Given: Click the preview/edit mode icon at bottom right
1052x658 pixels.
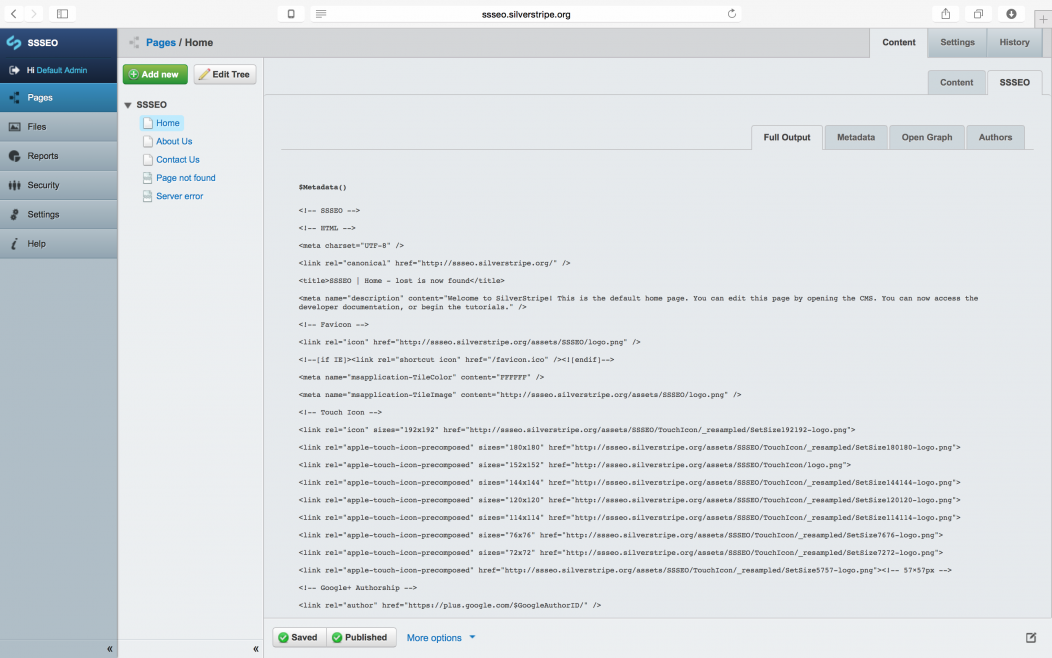Looking at the screenshot, I should pyautogui.click(x=1031, y=638).
